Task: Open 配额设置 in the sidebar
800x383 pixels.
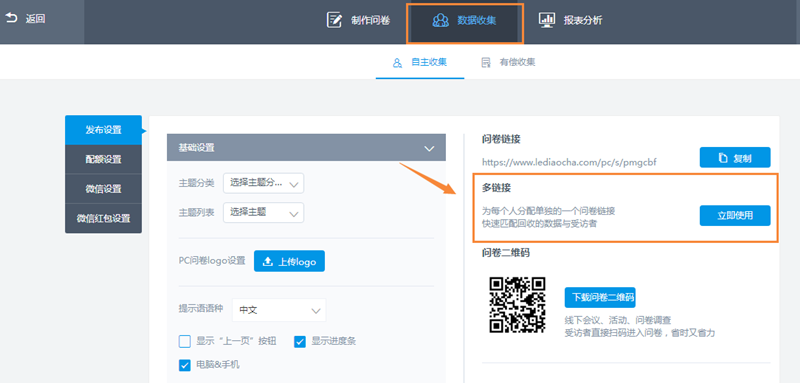Action: click(104, 160)
